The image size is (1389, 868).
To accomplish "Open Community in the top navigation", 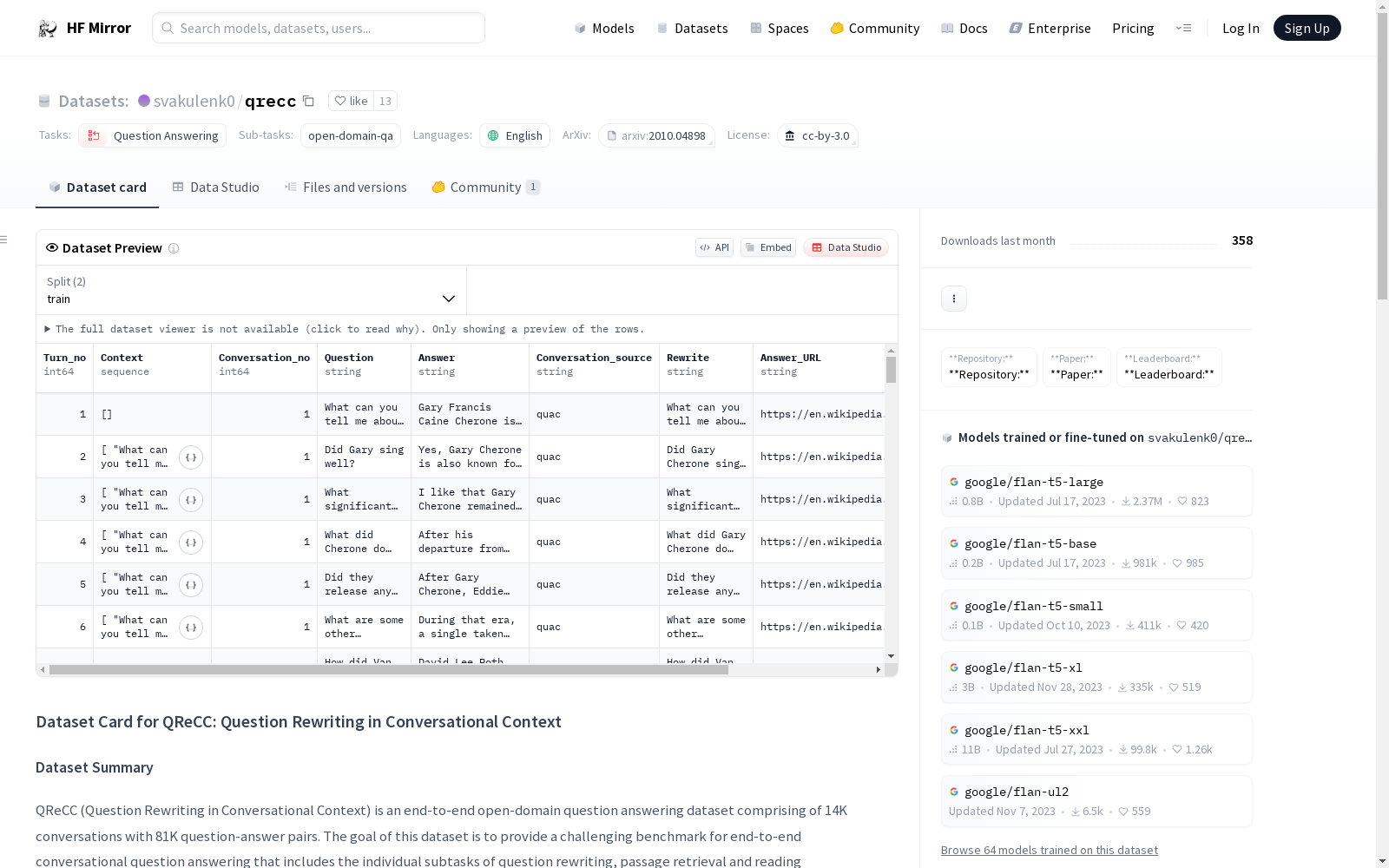I will [875, 28].
